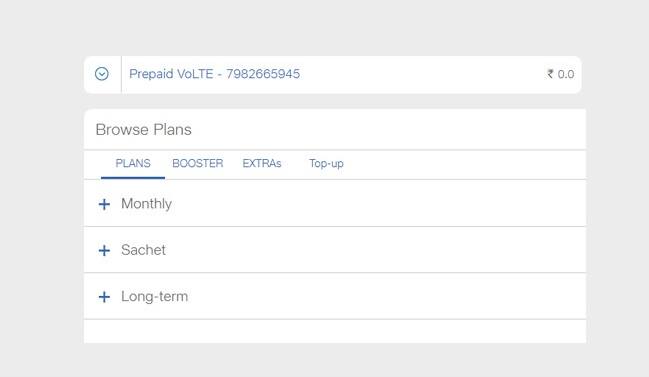Click the empty row below Long-term
Image resolution: width=649 pixels, height=377 pixels.
click(335, 331)
